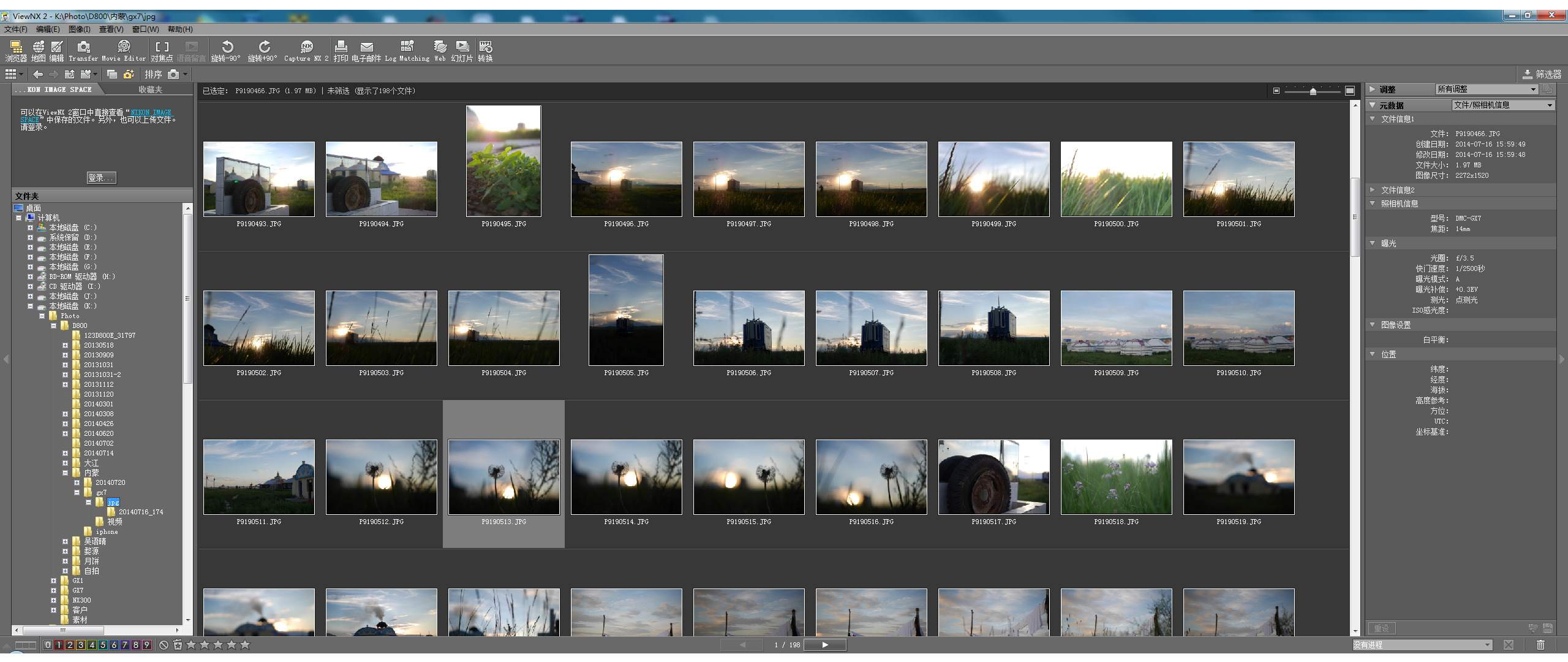Viewport: 1568px width, 662px height.
Task: Start the 幻灯片 slideshow
Action: (462, 51)
